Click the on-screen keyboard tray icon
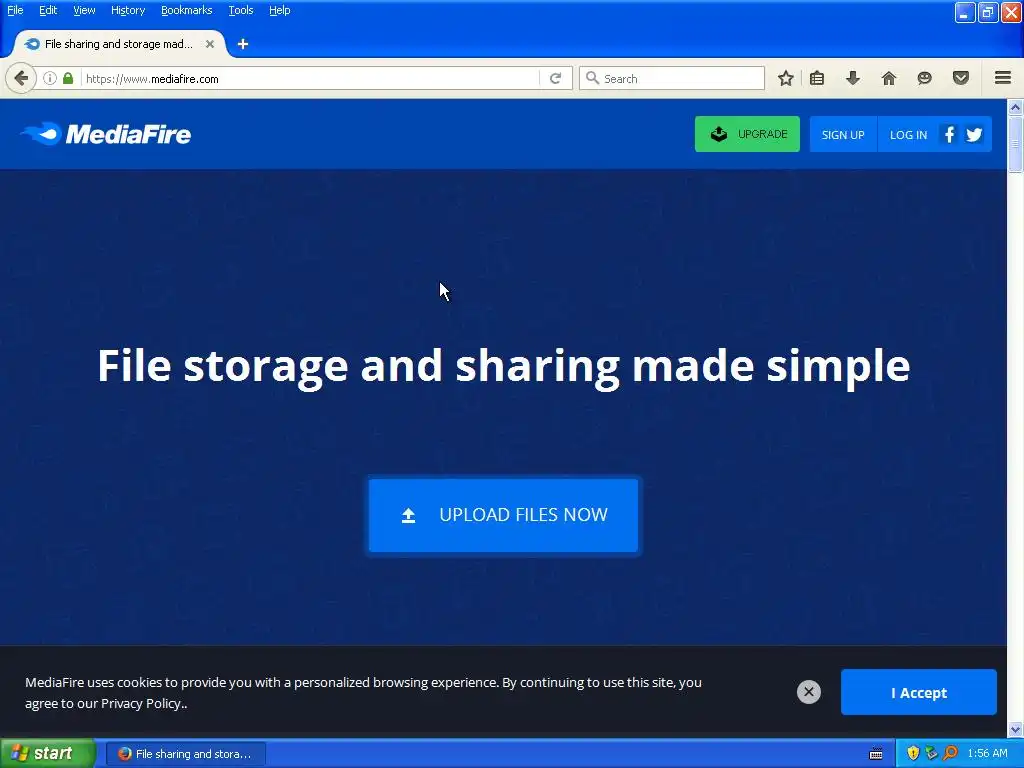 [876, 754]
